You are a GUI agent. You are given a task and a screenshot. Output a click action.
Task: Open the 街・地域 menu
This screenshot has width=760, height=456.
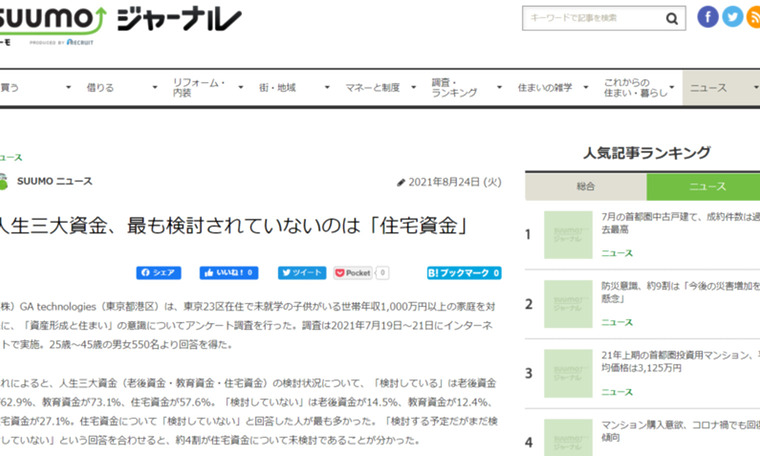[x=284, y=88]
